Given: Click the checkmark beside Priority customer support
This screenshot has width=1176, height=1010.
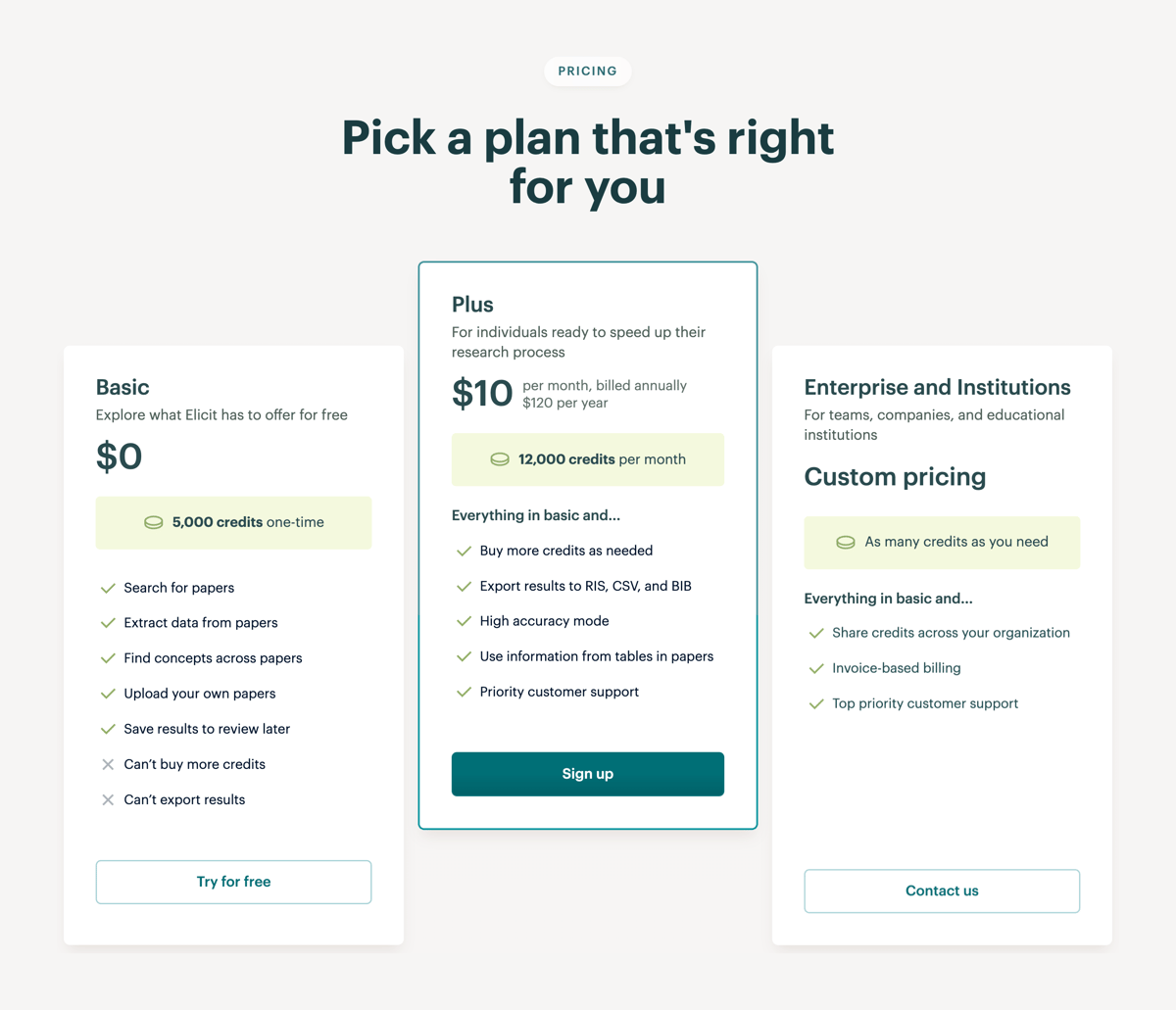Looking at the screenshot, I should coord(463,692).
